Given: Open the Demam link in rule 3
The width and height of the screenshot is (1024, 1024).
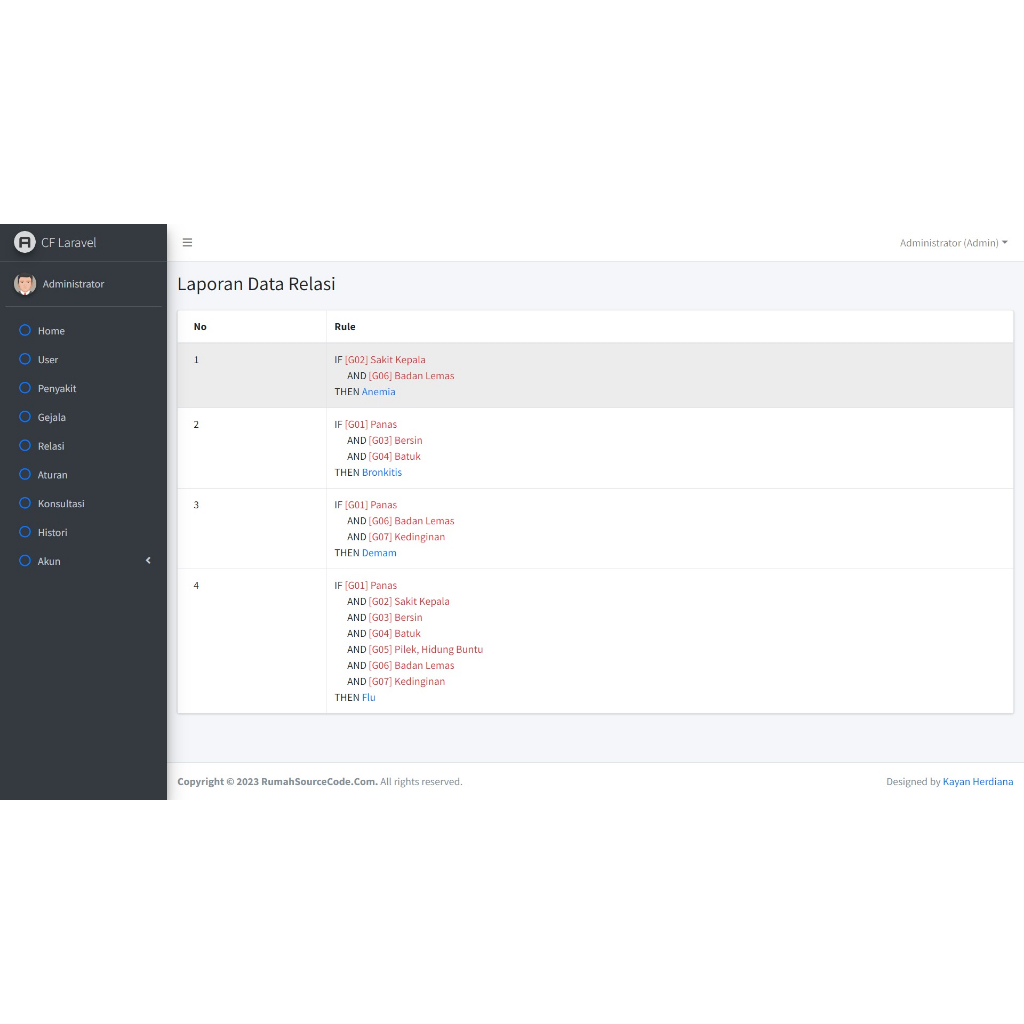Looking at the screenshot, I should pos(379,552).
